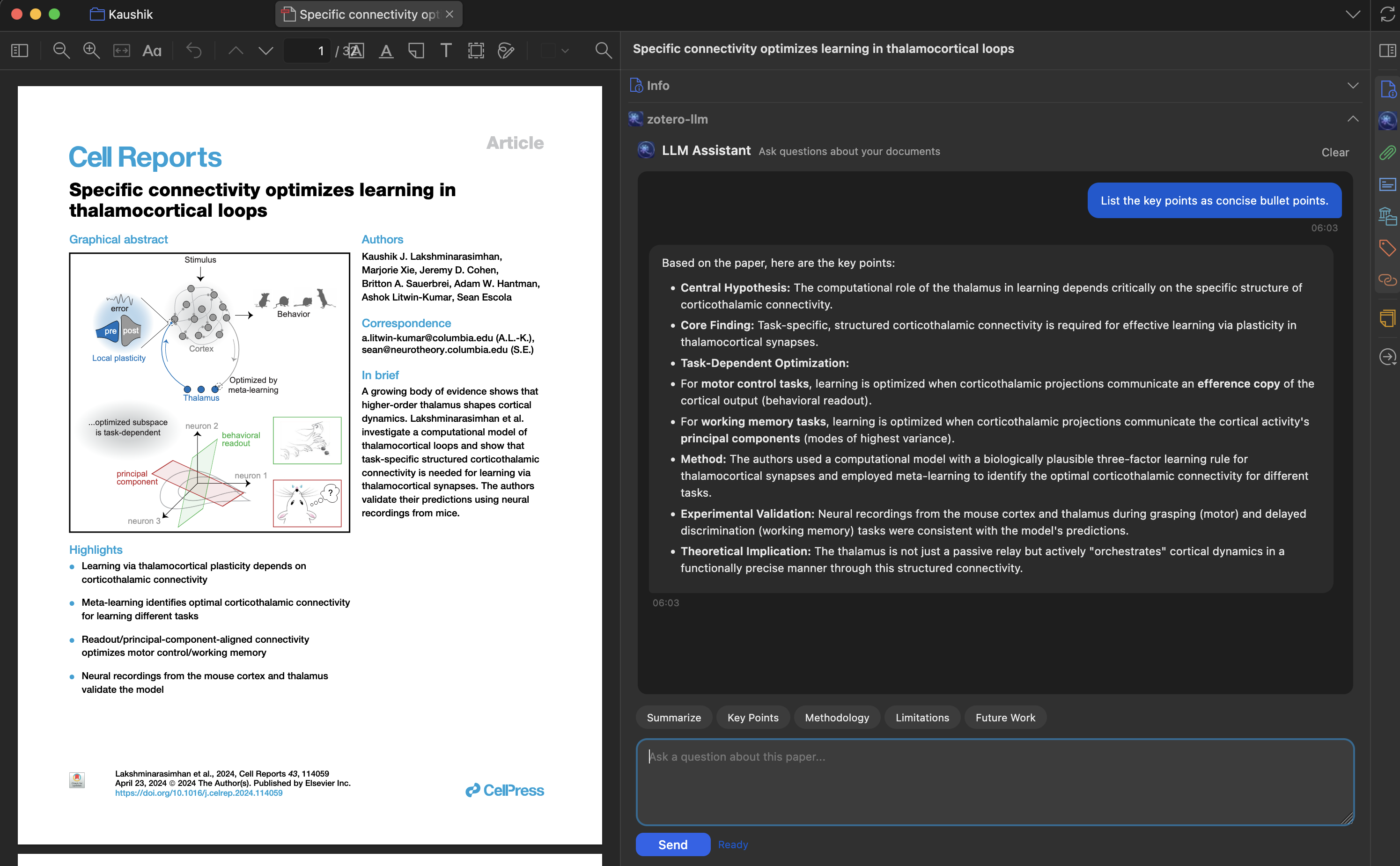Focus the ask a question text box
Screen dimensions: 1400x866
(x=995, y=782)
